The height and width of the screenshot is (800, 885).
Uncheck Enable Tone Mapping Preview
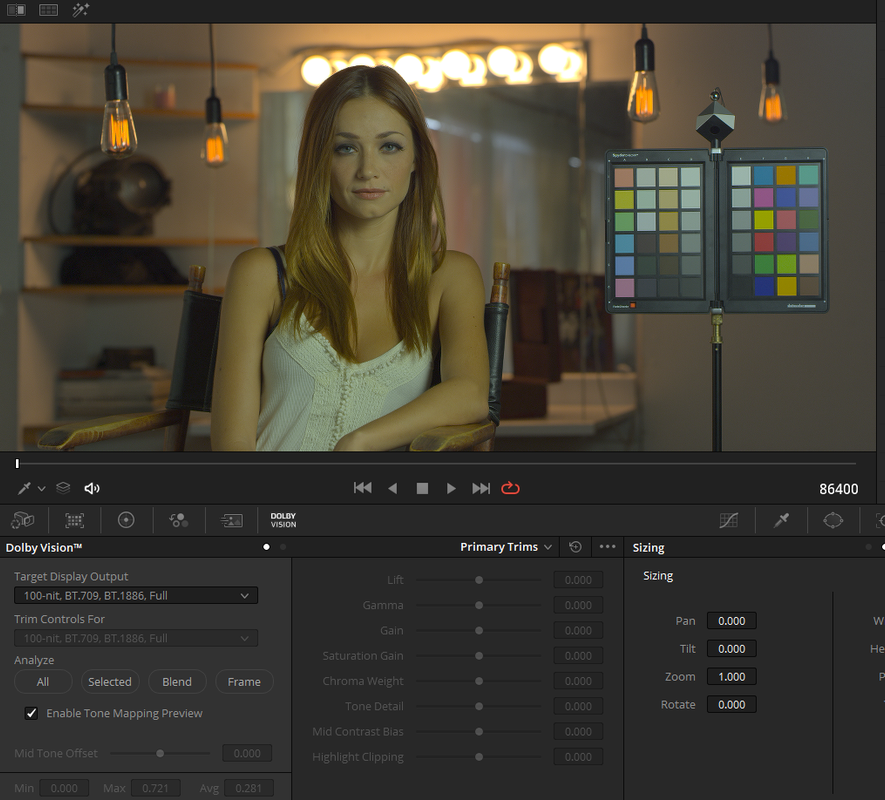click(32, 714)
